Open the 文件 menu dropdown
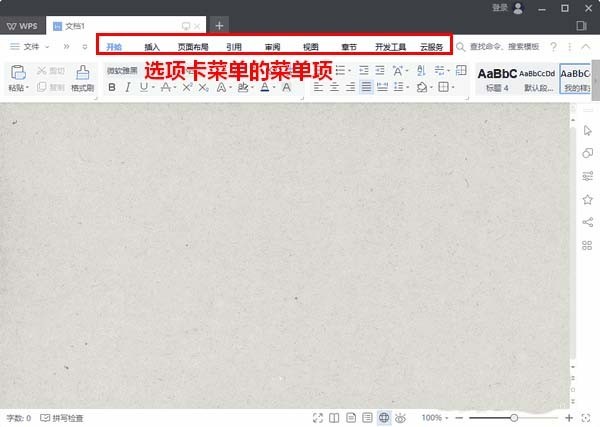 click(x=30, y=47)
